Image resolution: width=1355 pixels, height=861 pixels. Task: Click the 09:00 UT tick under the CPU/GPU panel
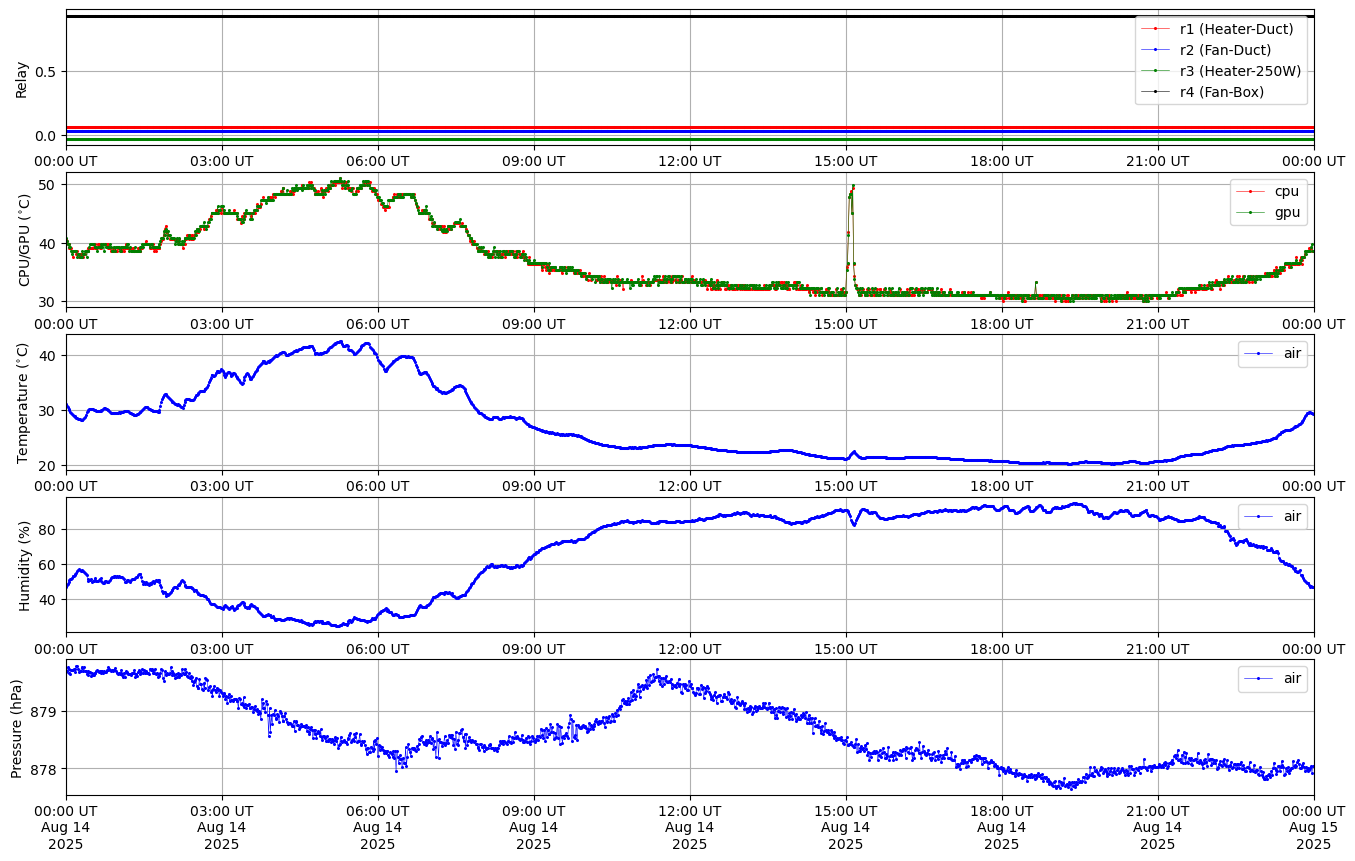[x=534, y=323]
